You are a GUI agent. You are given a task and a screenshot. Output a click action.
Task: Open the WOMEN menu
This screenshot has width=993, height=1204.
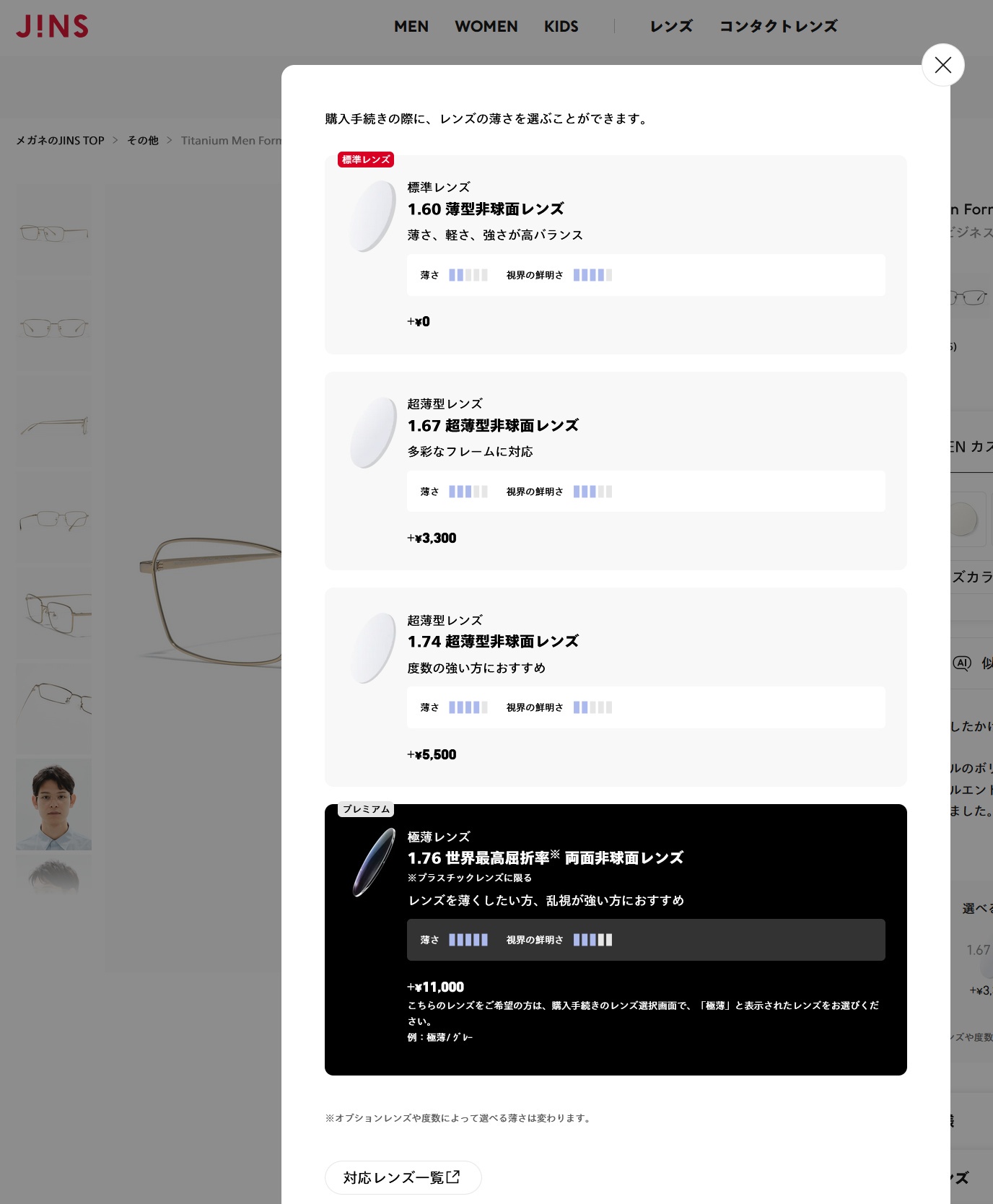486,27
